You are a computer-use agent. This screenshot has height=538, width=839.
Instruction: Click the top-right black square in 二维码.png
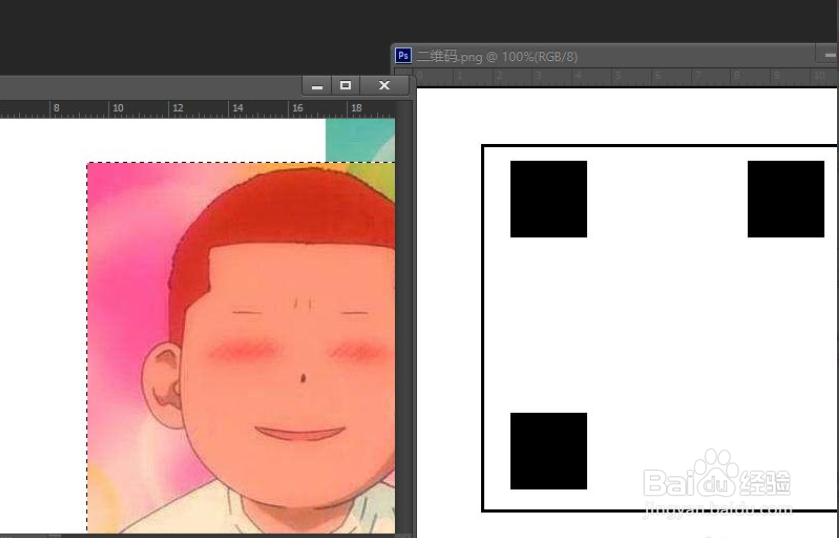coord(785,199)
